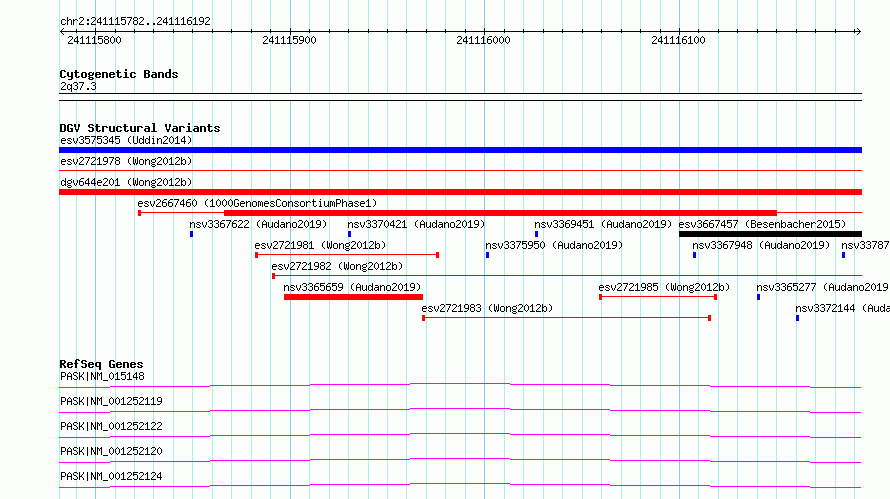
Task: Click the esv3575345 (Uddin2014) variant label
Action: pos(126,140)
